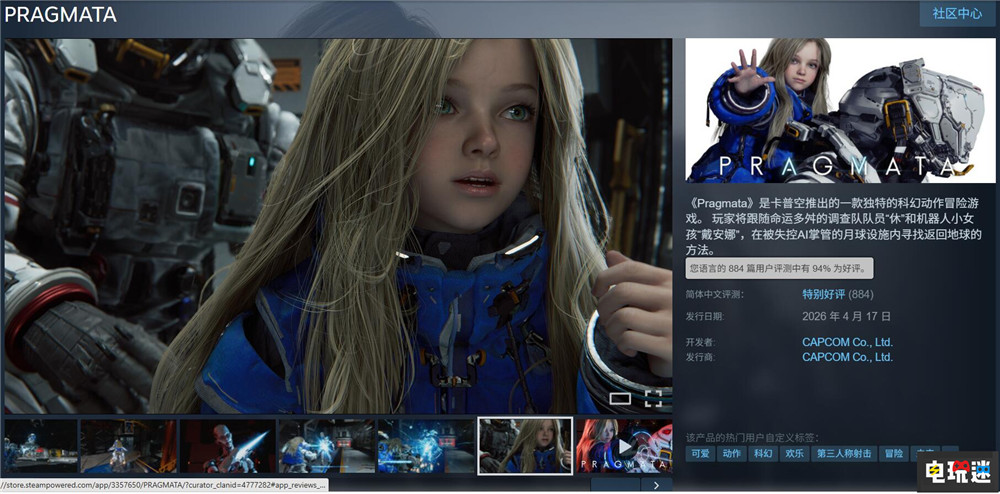Select the fifth blue effects thumbnail
This screenshot has height=494, width=1000.
(x=425, y=445)
